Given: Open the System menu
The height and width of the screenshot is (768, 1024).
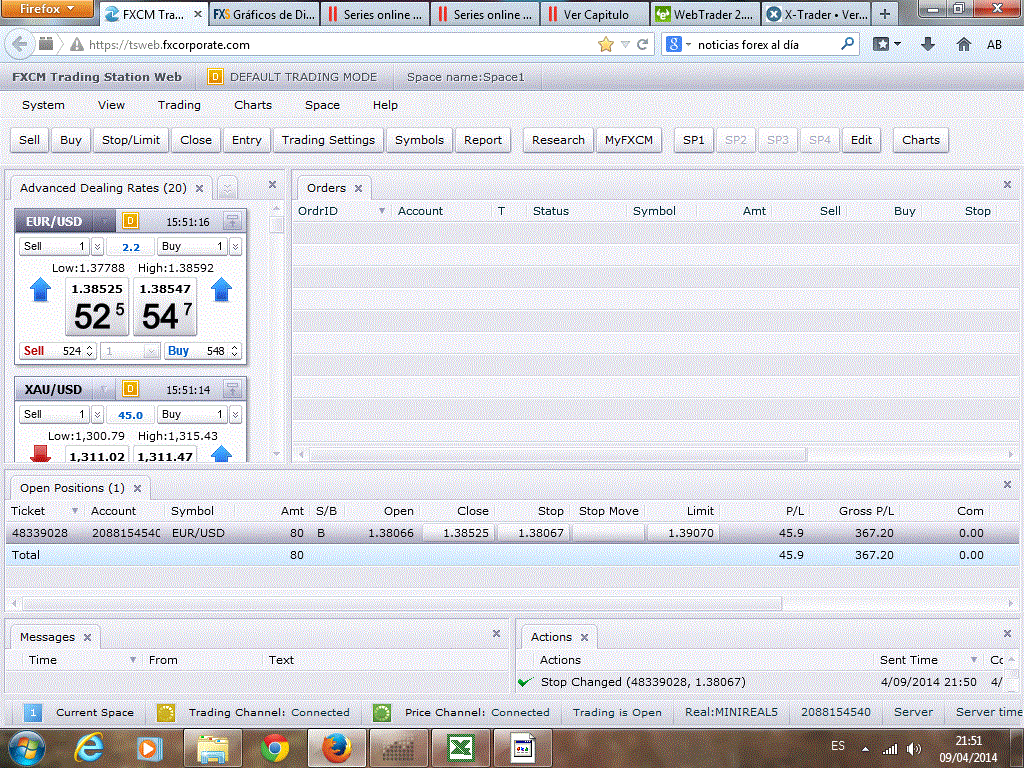Looking at the screenshot, I should pyautogui.click(x=43, y=104).
